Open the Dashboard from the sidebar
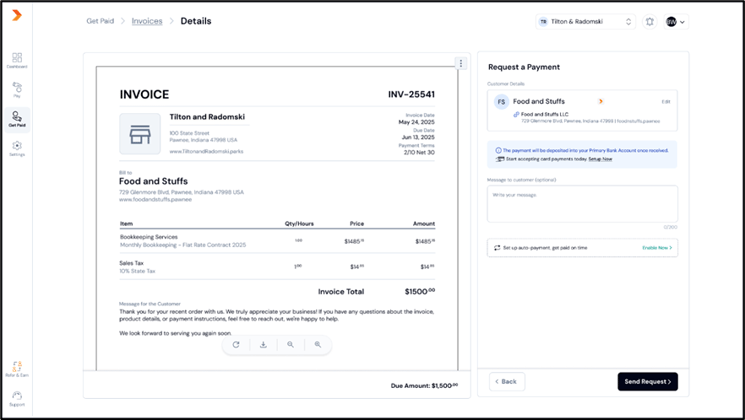 (17, 60)
